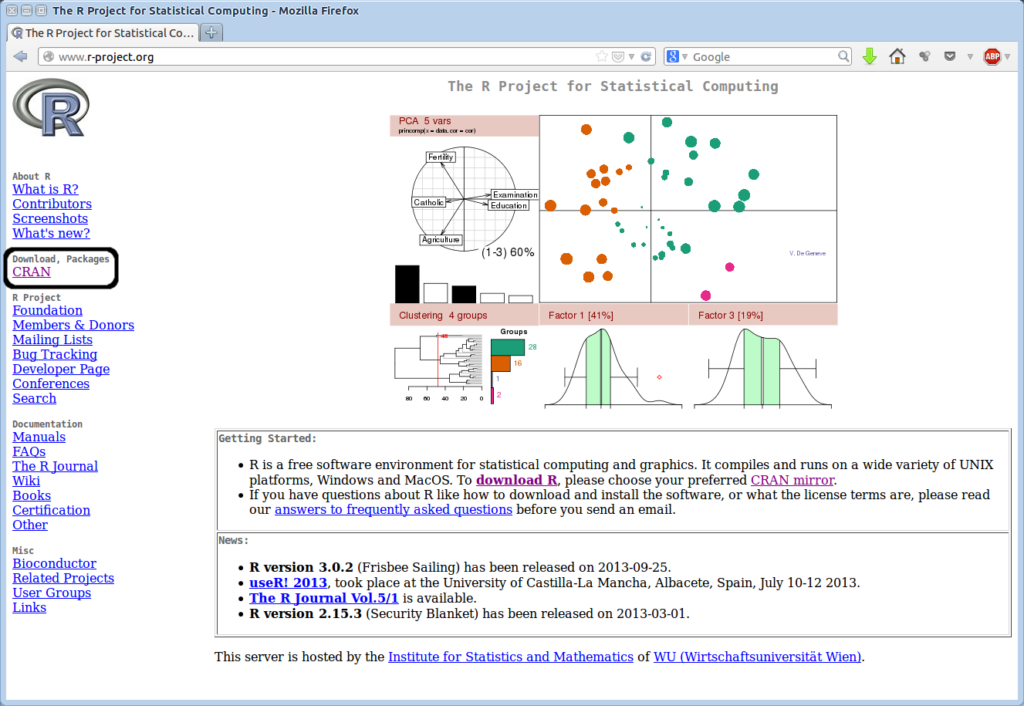
Task: Open the Adblock Plus dropdown arrow
Action: (x=1008, y=57)
